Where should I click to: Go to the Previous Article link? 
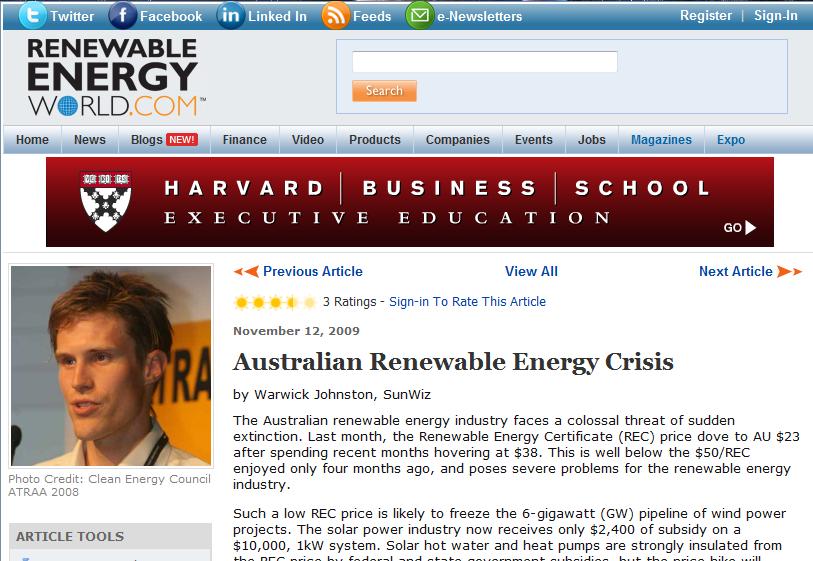[x=313, y=271]
